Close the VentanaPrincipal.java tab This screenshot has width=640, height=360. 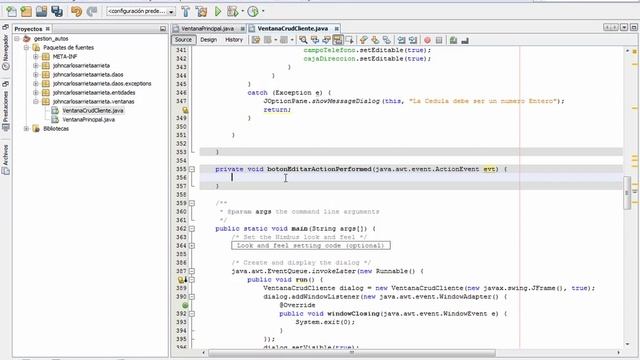[242, 29]
